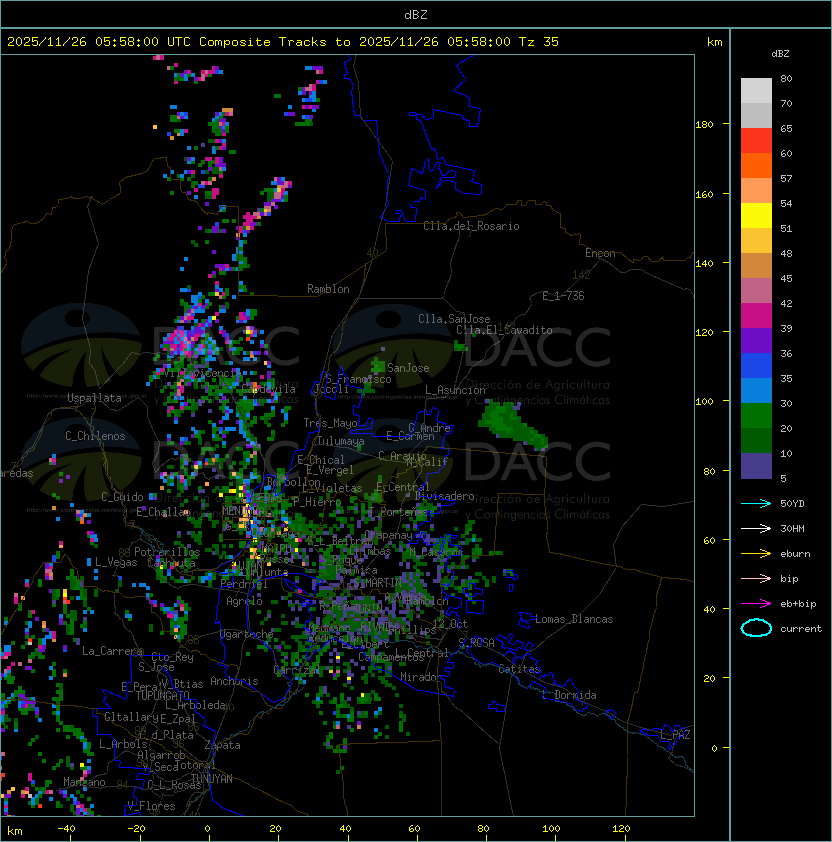Click the Tres_Mayo place label
This screenshot has width=832, height=842.
[x=330, y=423]
